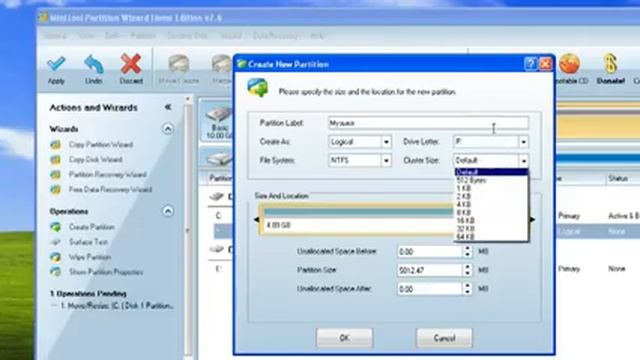Click the Undo arrow icon
640x360 pixels.
coord(93,64)
